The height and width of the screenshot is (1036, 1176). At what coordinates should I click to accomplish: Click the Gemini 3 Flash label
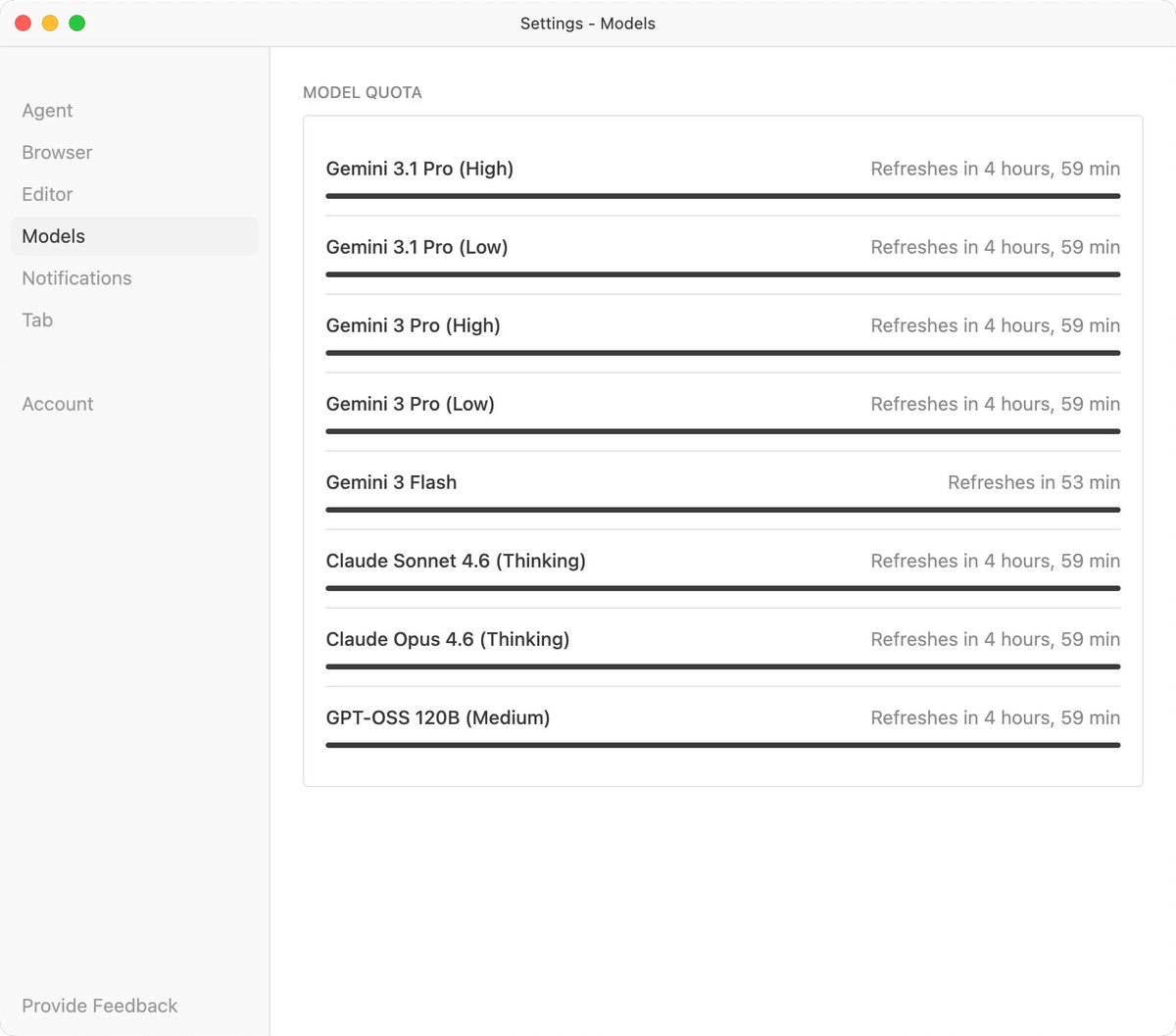(x=391, y=482)
